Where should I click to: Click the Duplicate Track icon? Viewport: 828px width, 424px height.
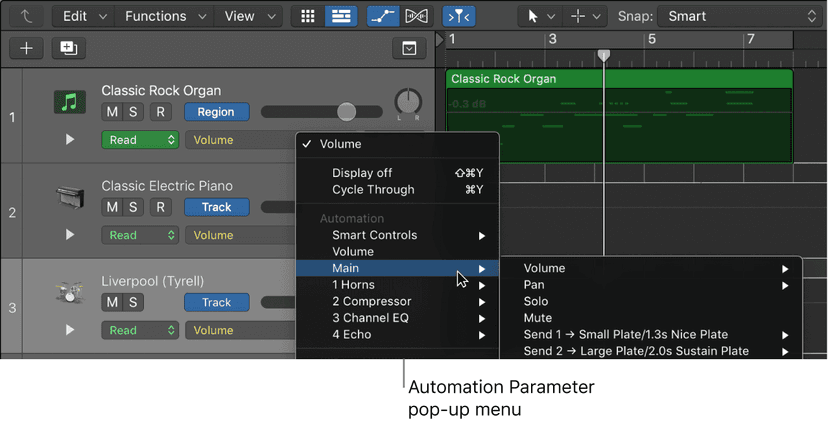(x=69, y=49)
